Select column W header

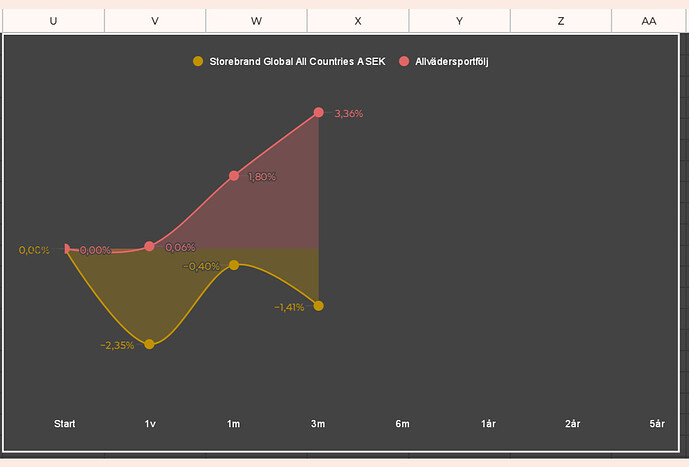pyautogui.click(x=256, y=21)
